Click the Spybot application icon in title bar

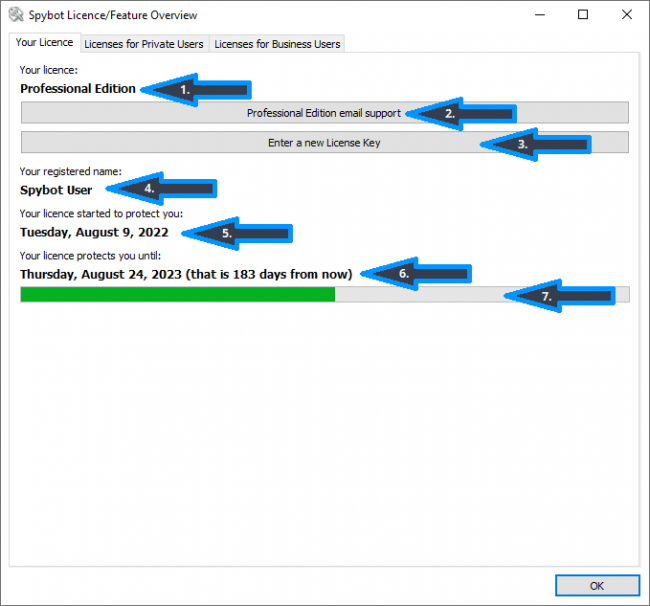tap(16, 15)
